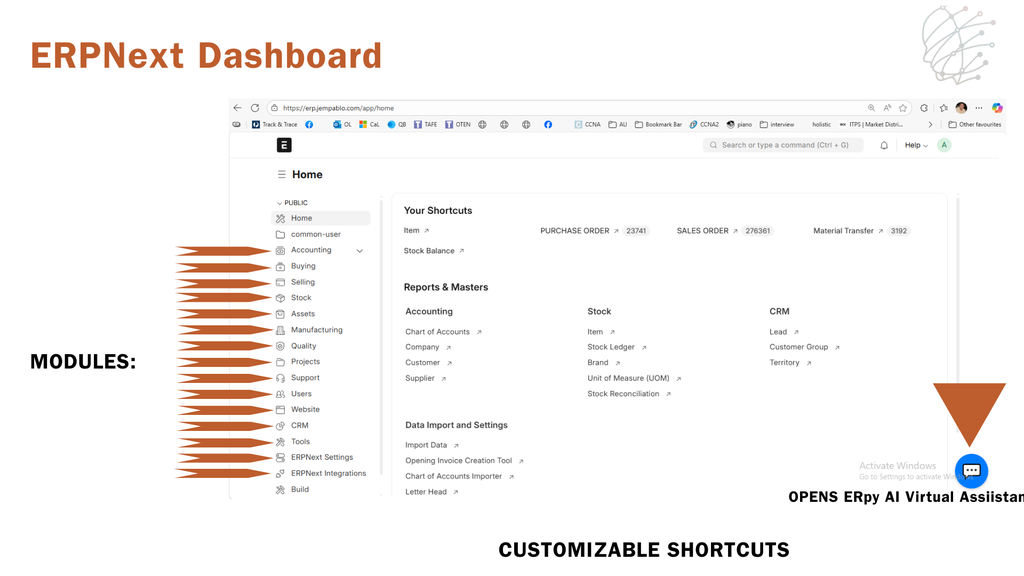Viewport: 1024px width, 576px height.
Task: Click the Build module icon
Action: pyautogui.click(x=280, y=489)
